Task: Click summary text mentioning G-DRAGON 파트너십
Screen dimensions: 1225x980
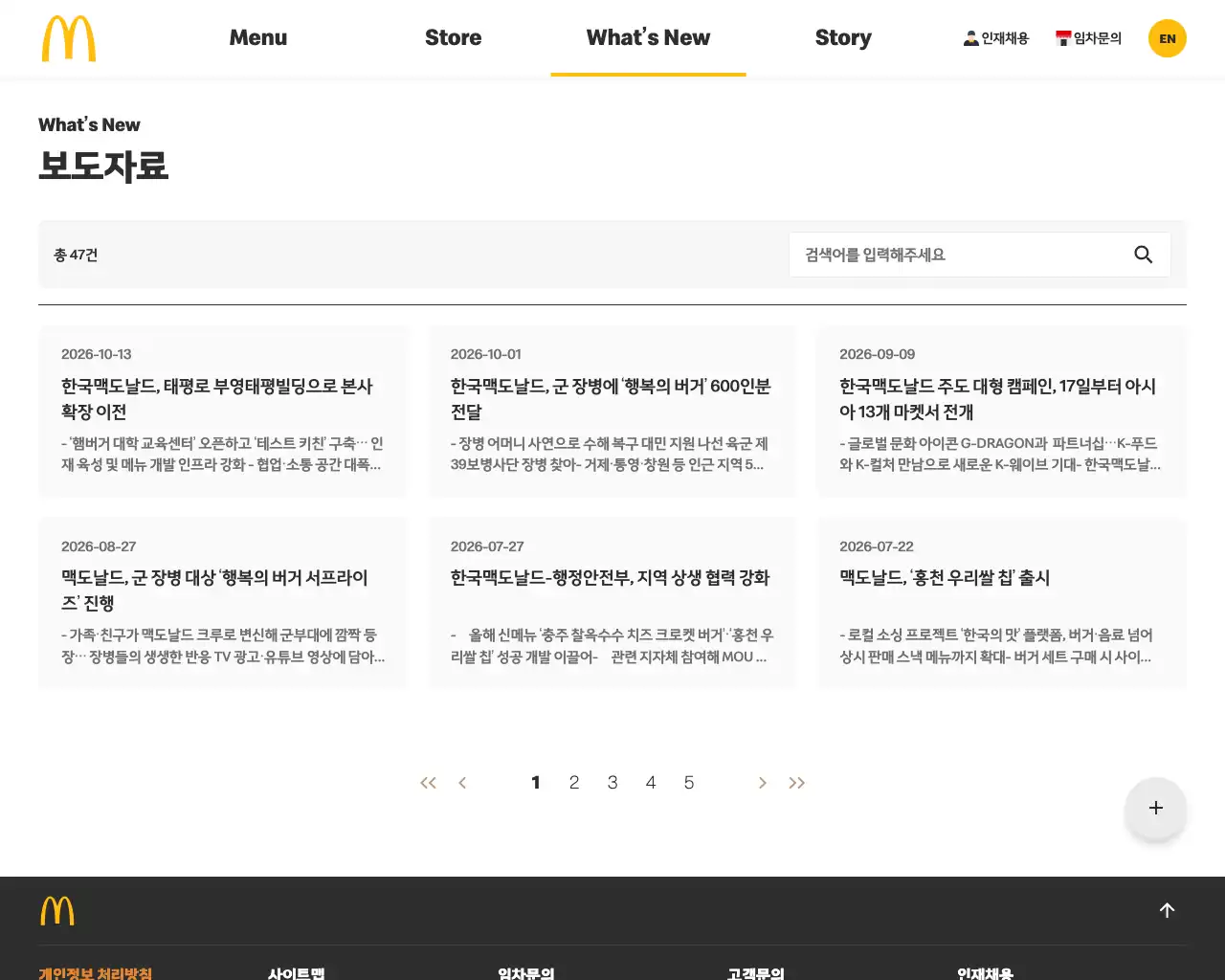Action: click(1000, 454)
